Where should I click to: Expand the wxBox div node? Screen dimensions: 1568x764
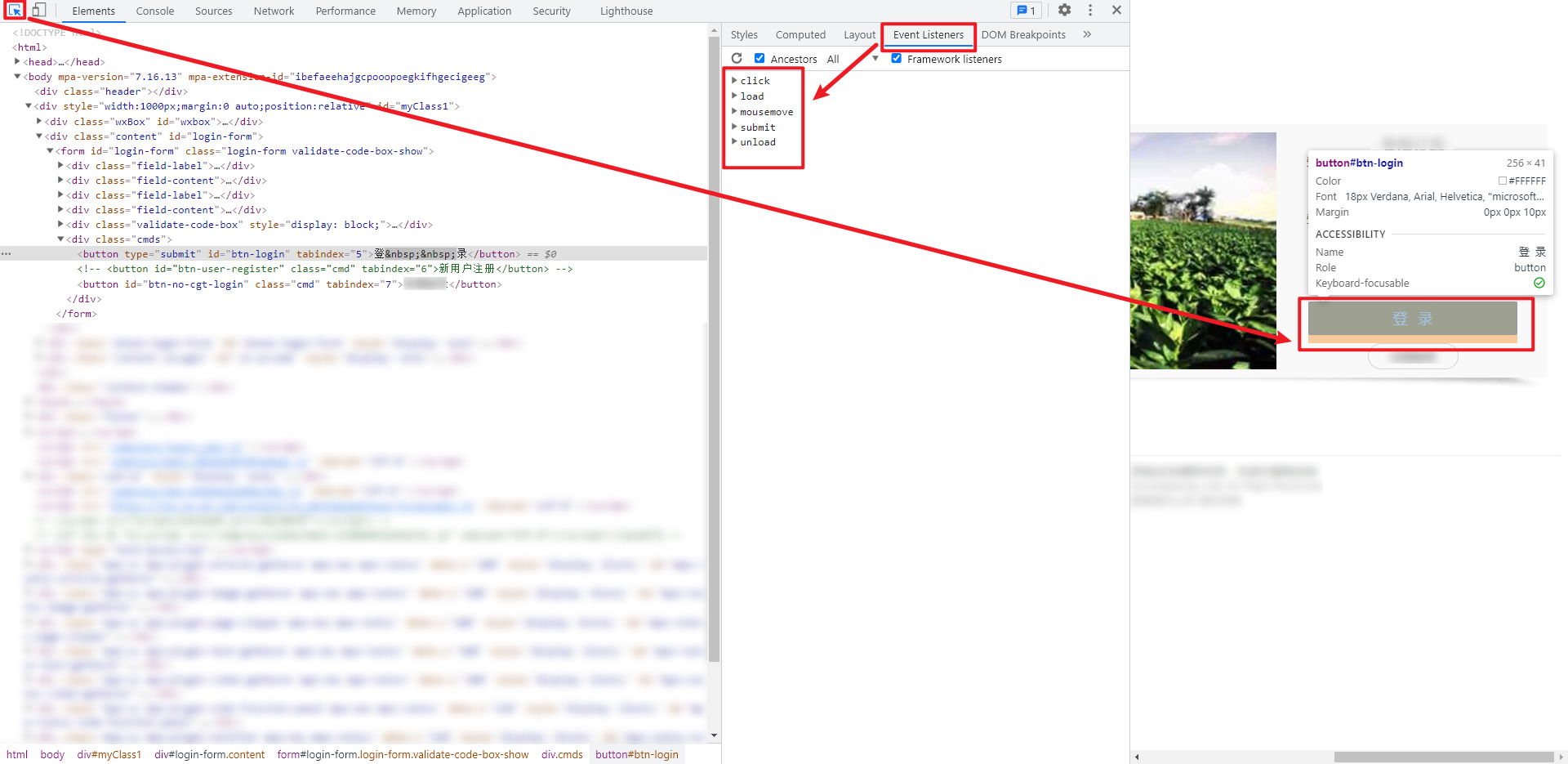point(38,122)
